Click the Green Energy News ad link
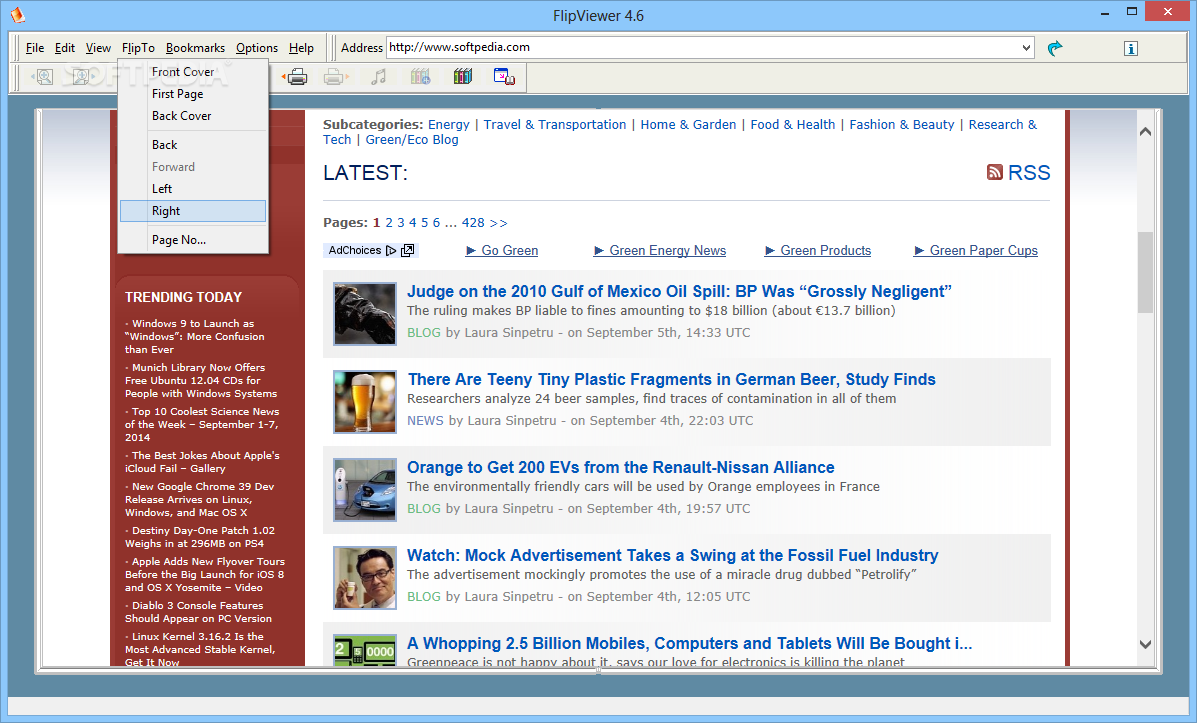 pos(667,250)
